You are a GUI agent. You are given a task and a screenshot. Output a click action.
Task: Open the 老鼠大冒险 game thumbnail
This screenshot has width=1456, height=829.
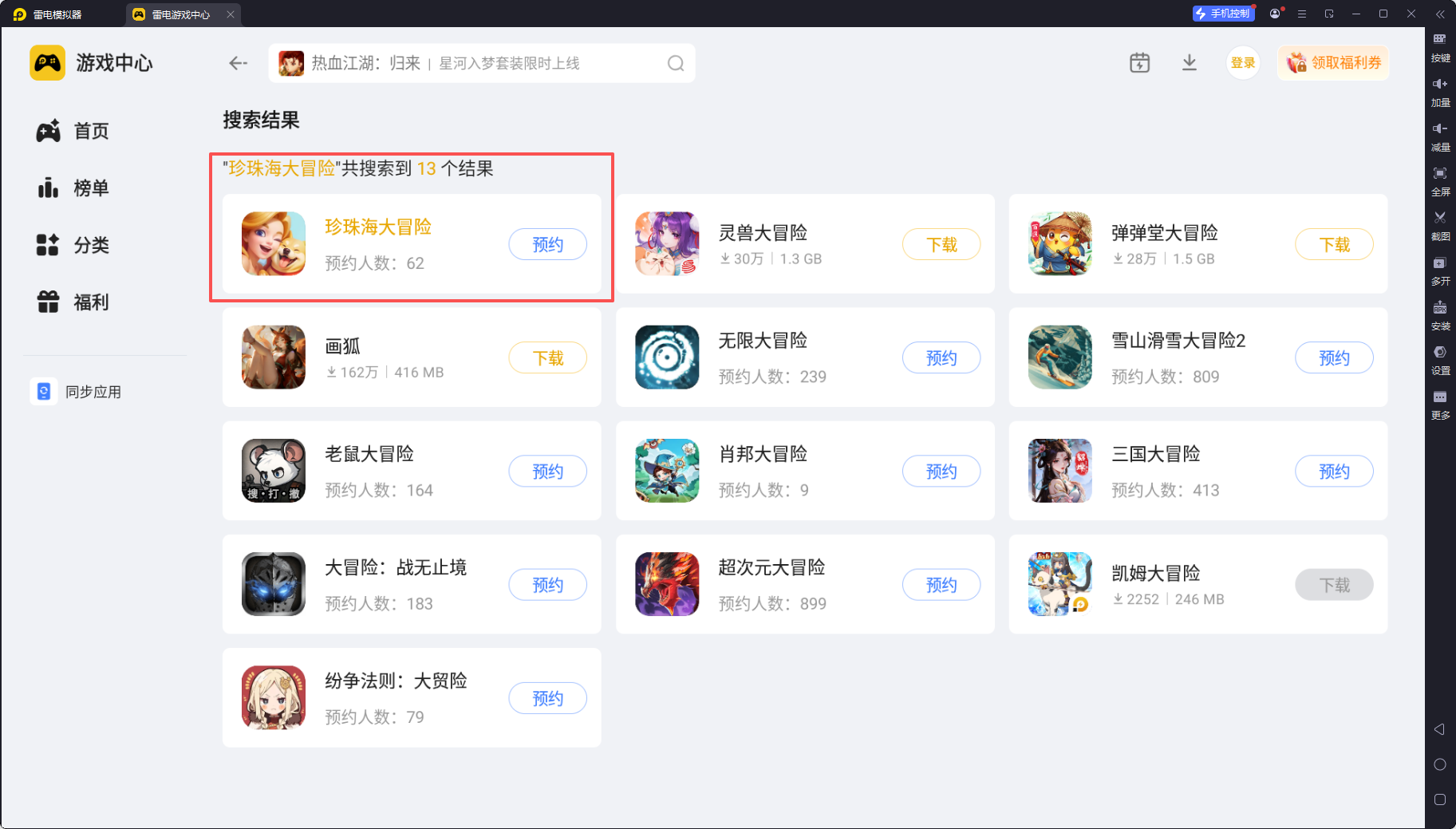(x=274, y=471)
